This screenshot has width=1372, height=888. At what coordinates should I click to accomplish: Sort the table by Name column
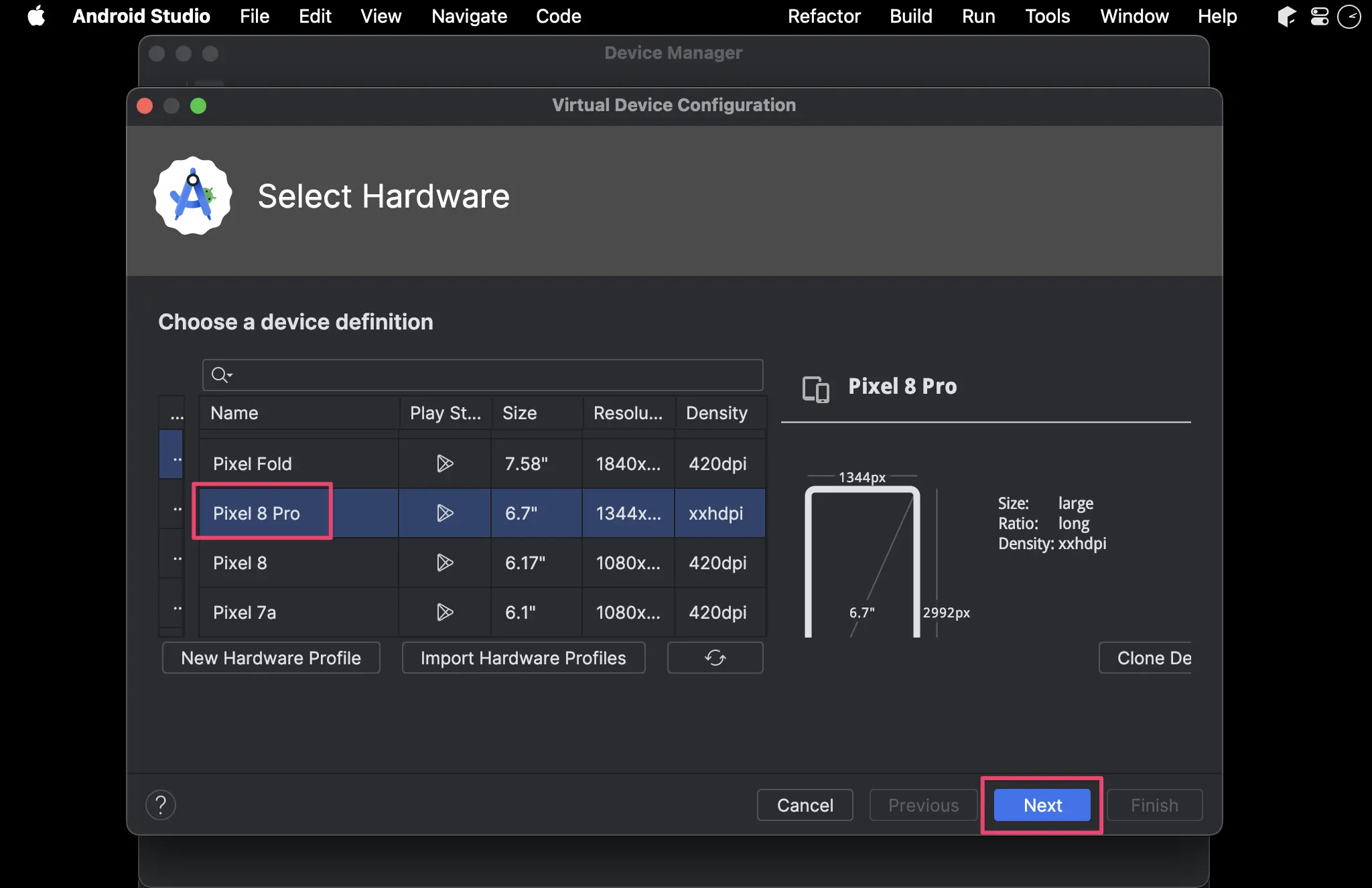(x=299, y=413)
